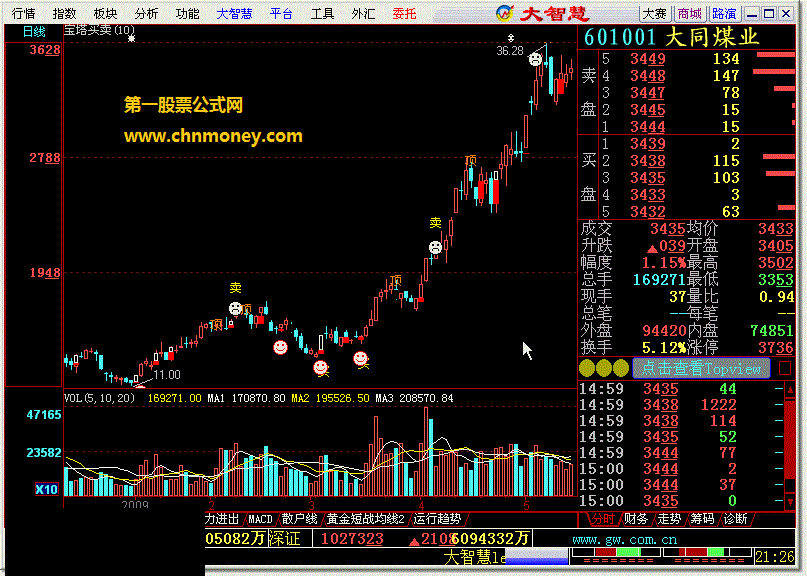This screenshot has width=807, height=576.
Task: Switch to the MACD indicator tab
Action: [x=260, y=519]
